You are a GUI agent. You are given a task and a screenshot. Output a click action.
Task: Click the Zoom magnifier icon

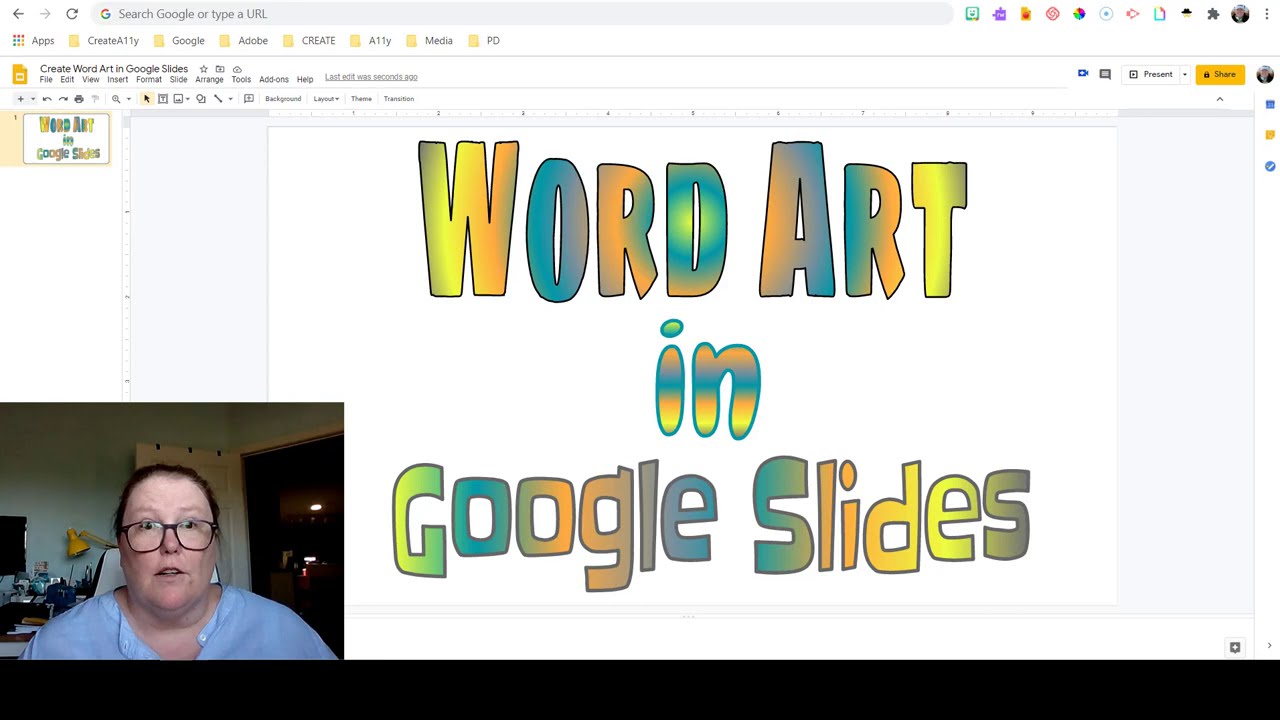click(116, 99)
